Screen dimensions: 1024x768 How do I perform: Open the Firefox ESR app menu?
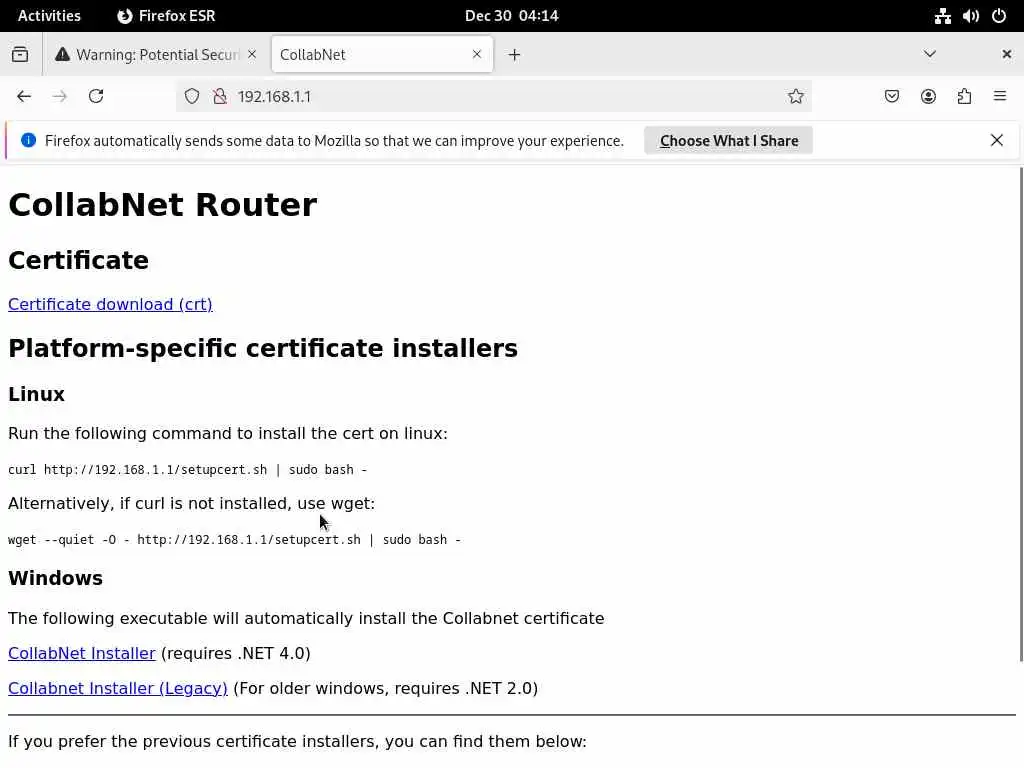167,16
